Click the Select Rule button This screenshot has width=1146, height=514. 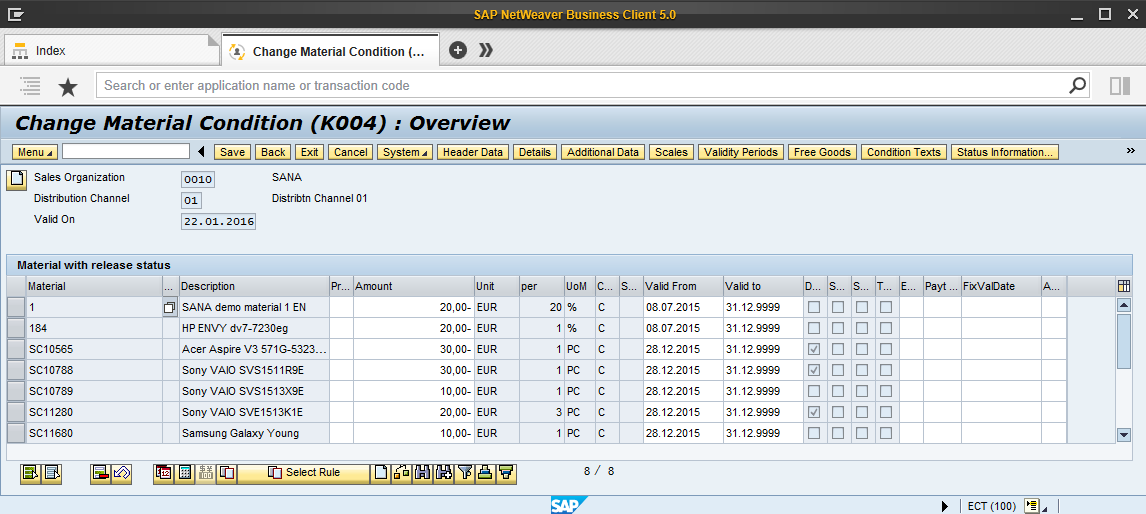tap(304, 473)
